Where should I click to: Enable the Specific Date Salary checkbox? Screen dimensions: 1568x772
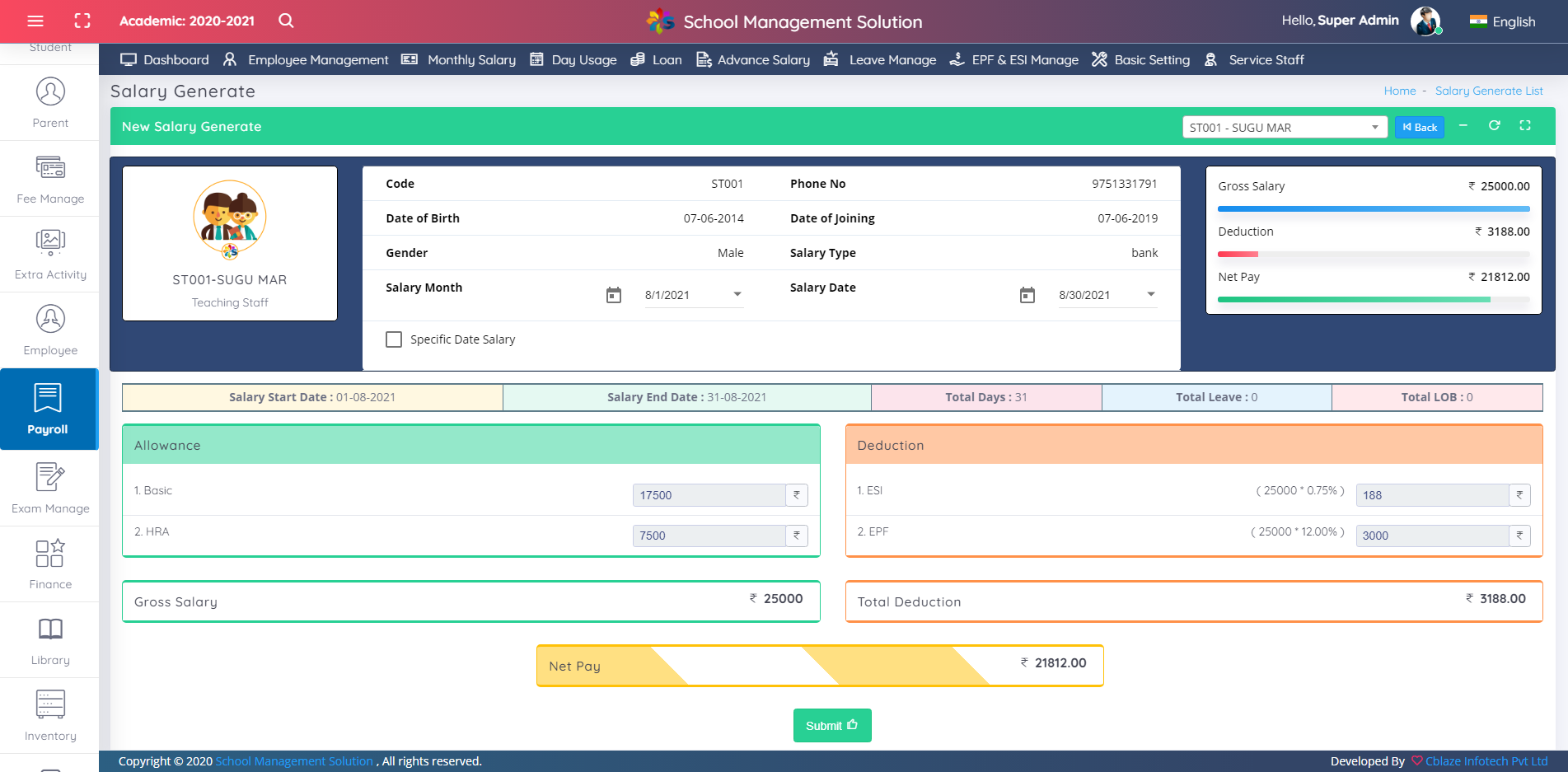tap(394, 339)
